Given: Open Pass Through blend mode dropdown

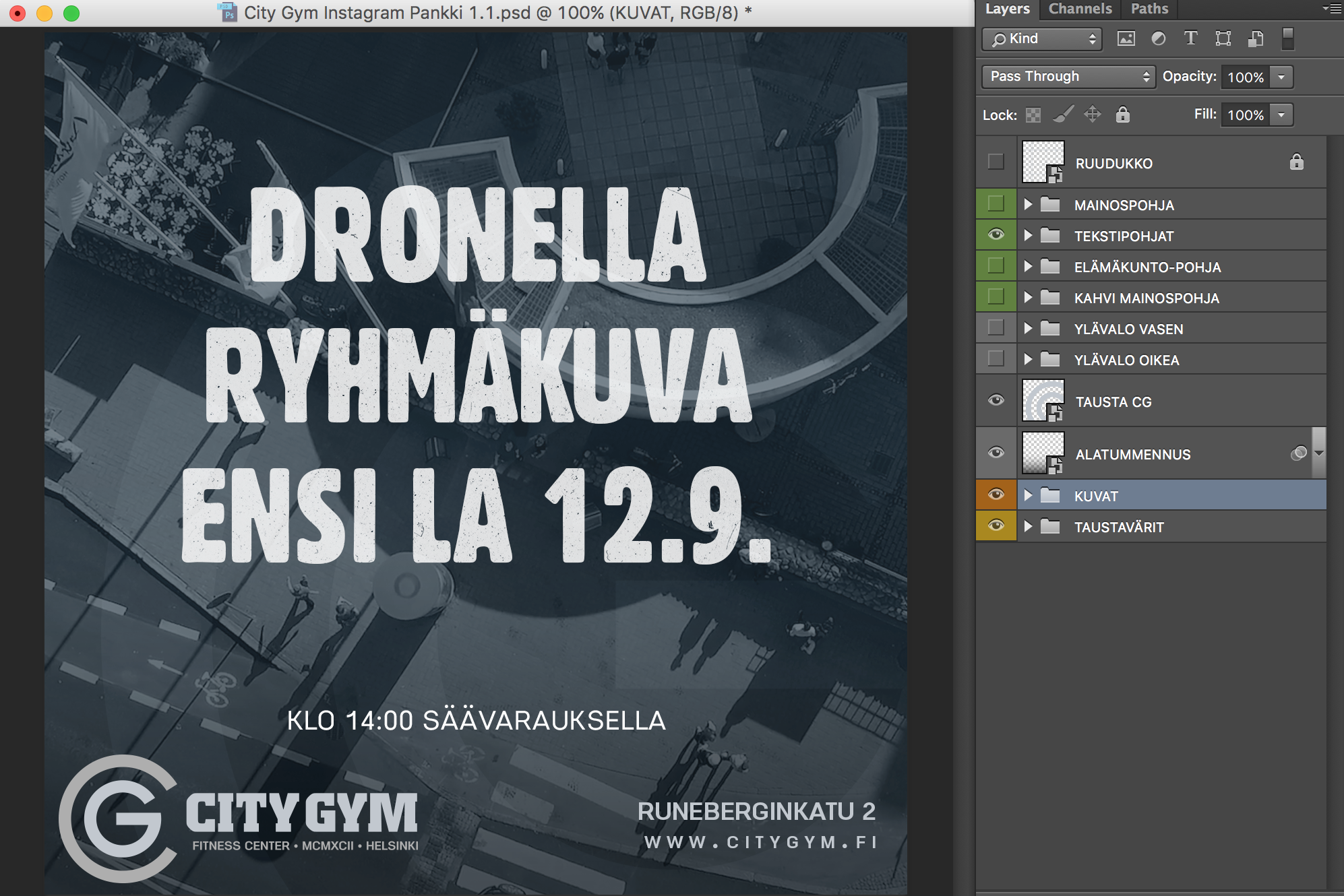Looking at the screenshot, I should (1068, 77).
